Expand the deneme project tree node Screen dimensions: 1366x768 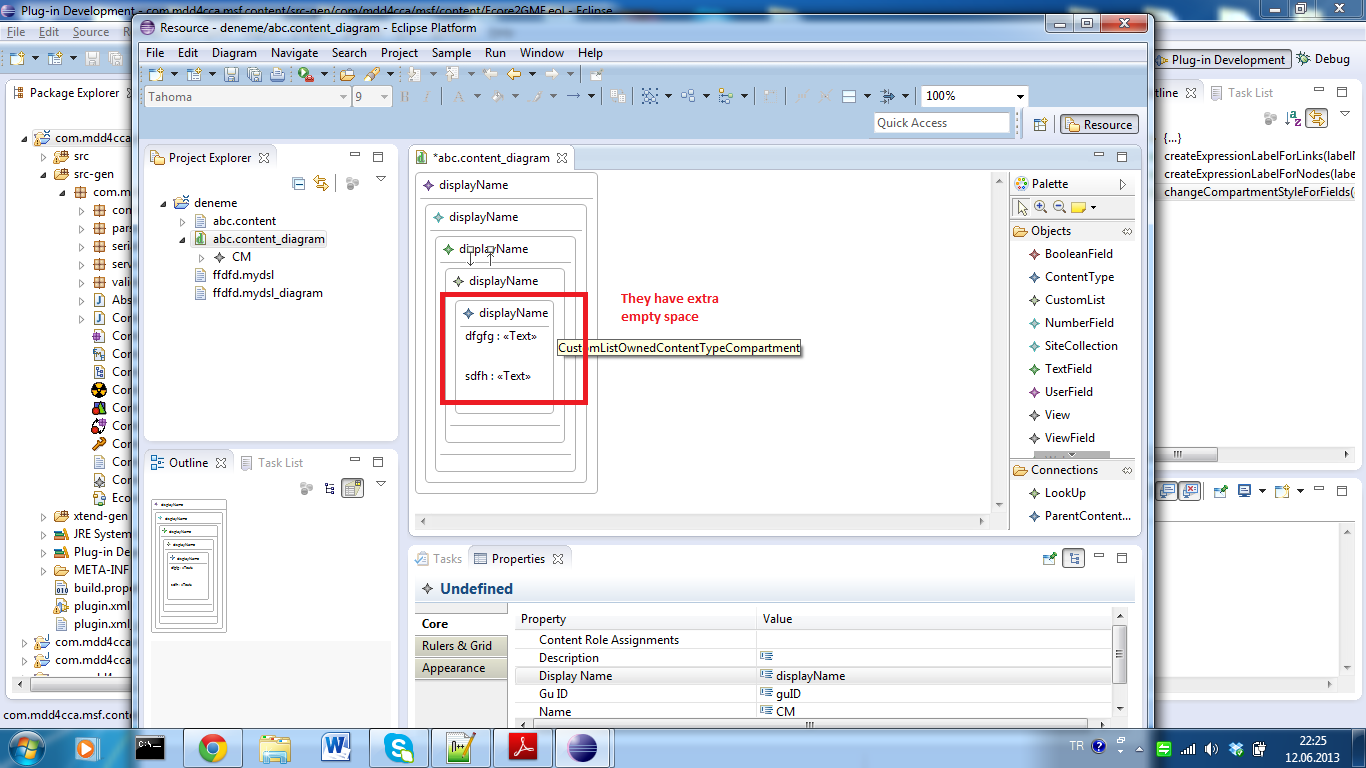point(164,203)
